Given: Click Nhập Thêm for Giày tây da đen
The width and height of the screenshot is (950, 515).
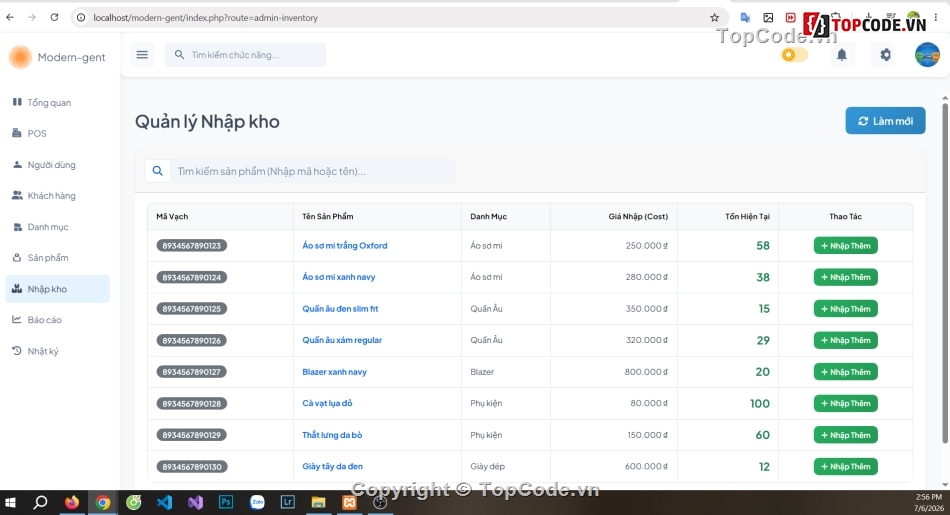Looking at the screenshot, I should point(845,467).
